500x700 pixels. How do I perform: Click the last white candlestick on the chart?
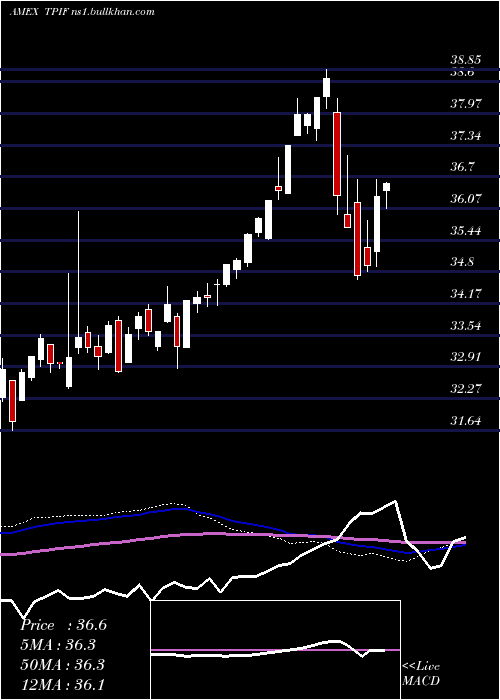point(387,187)
